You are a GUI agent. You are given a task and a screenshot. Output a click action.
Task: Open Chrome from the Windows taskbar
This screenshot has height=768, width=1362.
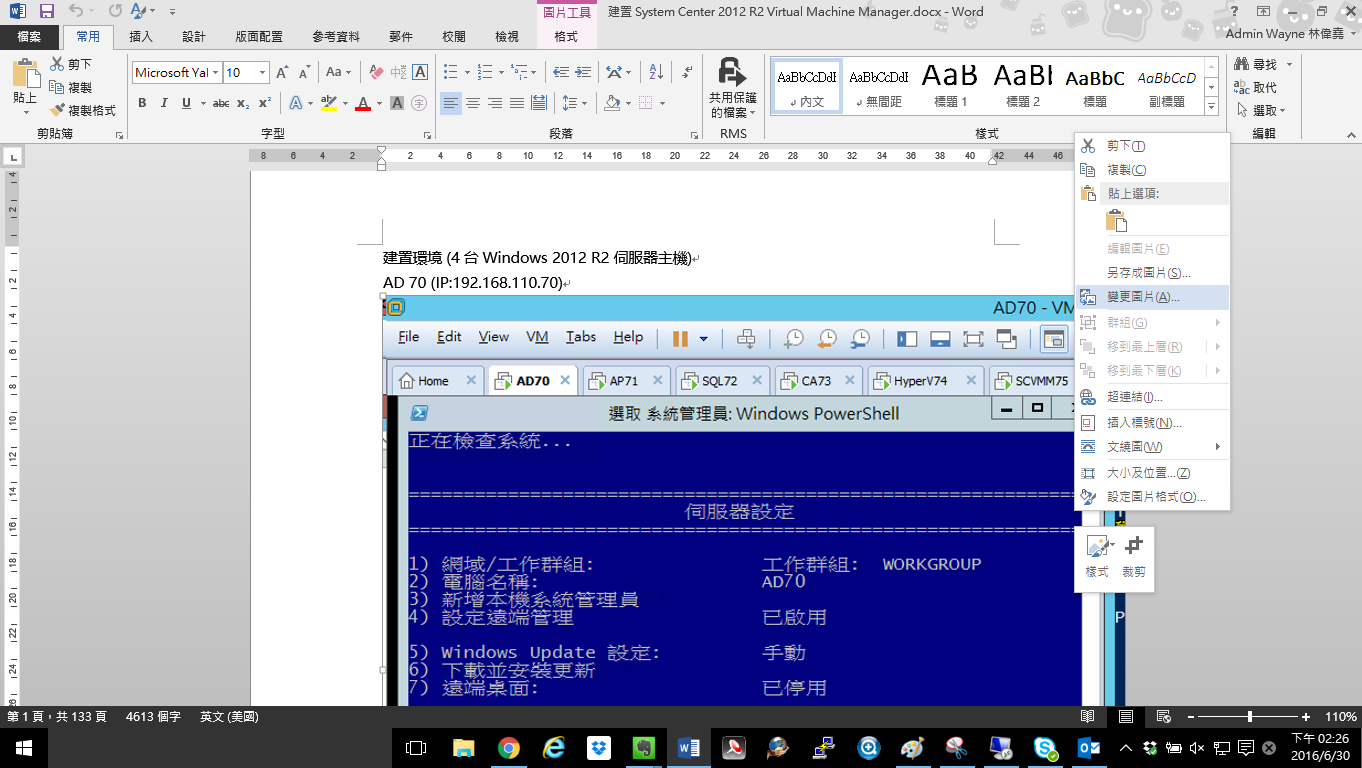click(508, 748)
